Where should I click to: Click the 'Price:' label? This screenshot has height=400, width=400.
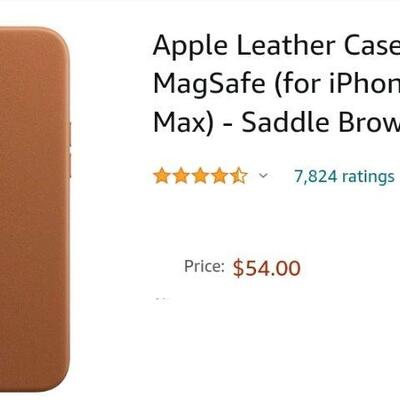click(x=204, y=266)
